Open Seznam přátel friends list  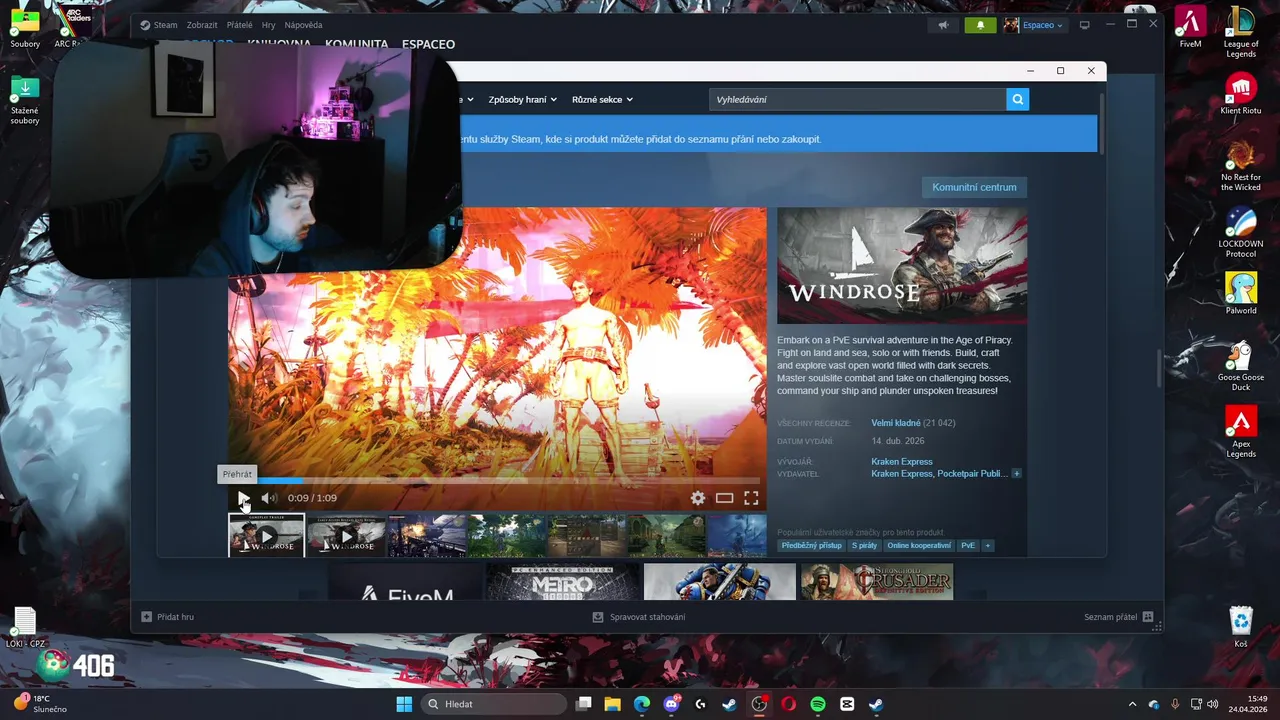coord(1118,617)
